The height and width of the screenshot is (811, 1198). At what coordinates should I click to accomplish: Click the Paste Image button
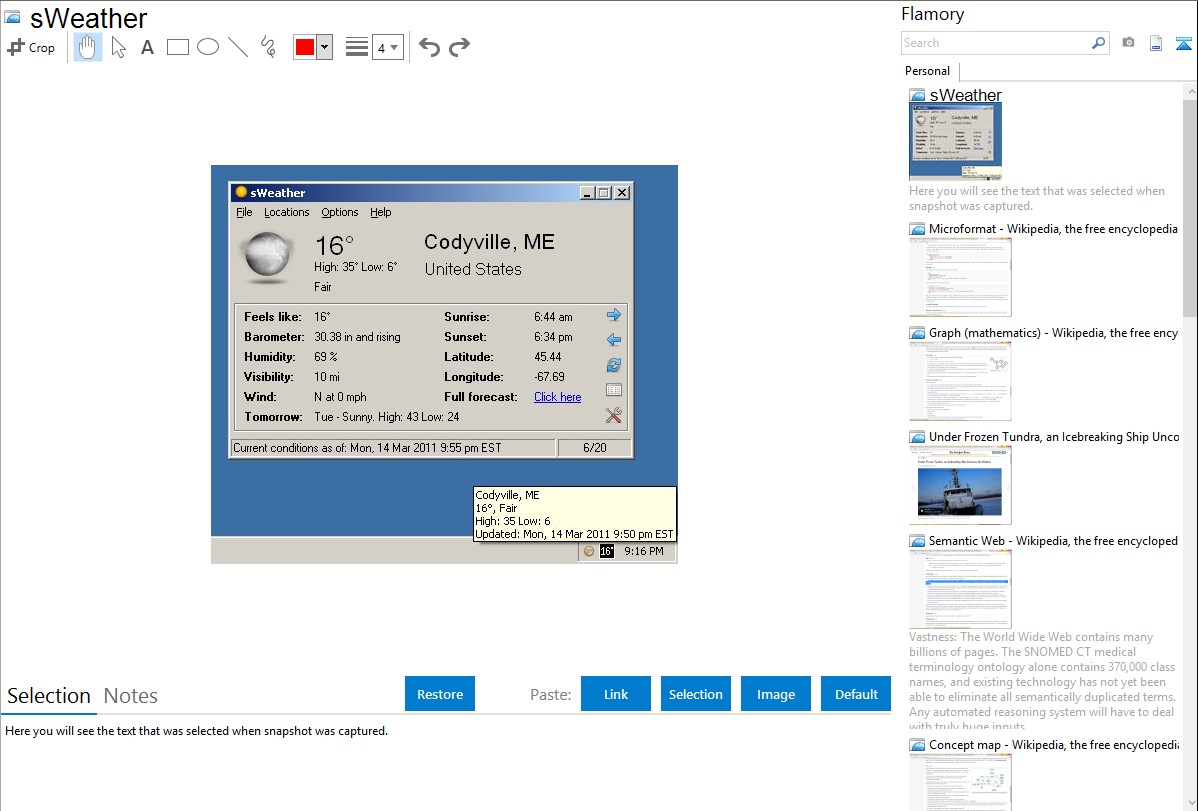(775, 694)
